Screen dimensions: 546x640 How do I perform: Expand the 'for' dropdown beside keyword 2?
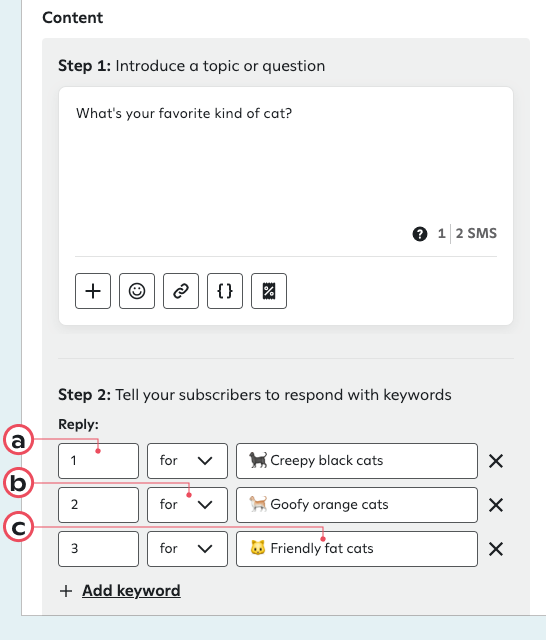coord(187,505)
